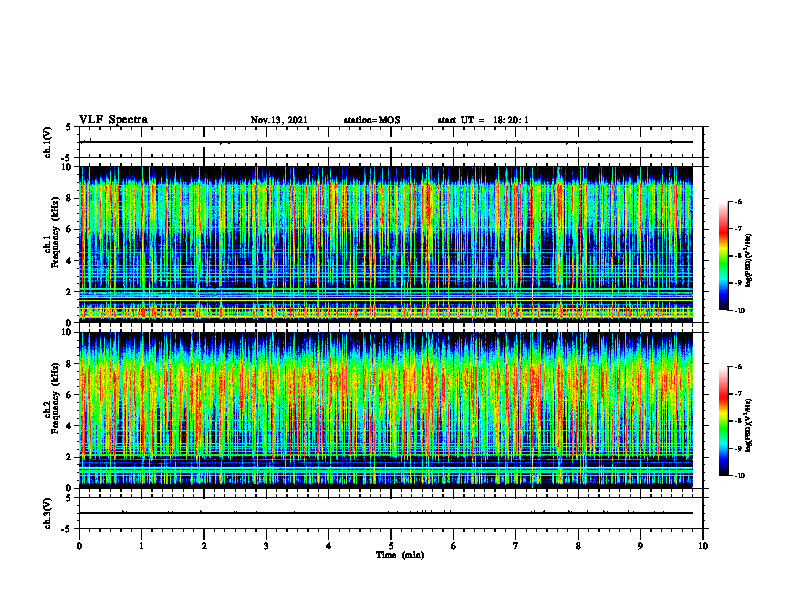Click the time-axis tick label '5'
The height and width of the screenshot is (612, 792).
[x=391, y=546]
